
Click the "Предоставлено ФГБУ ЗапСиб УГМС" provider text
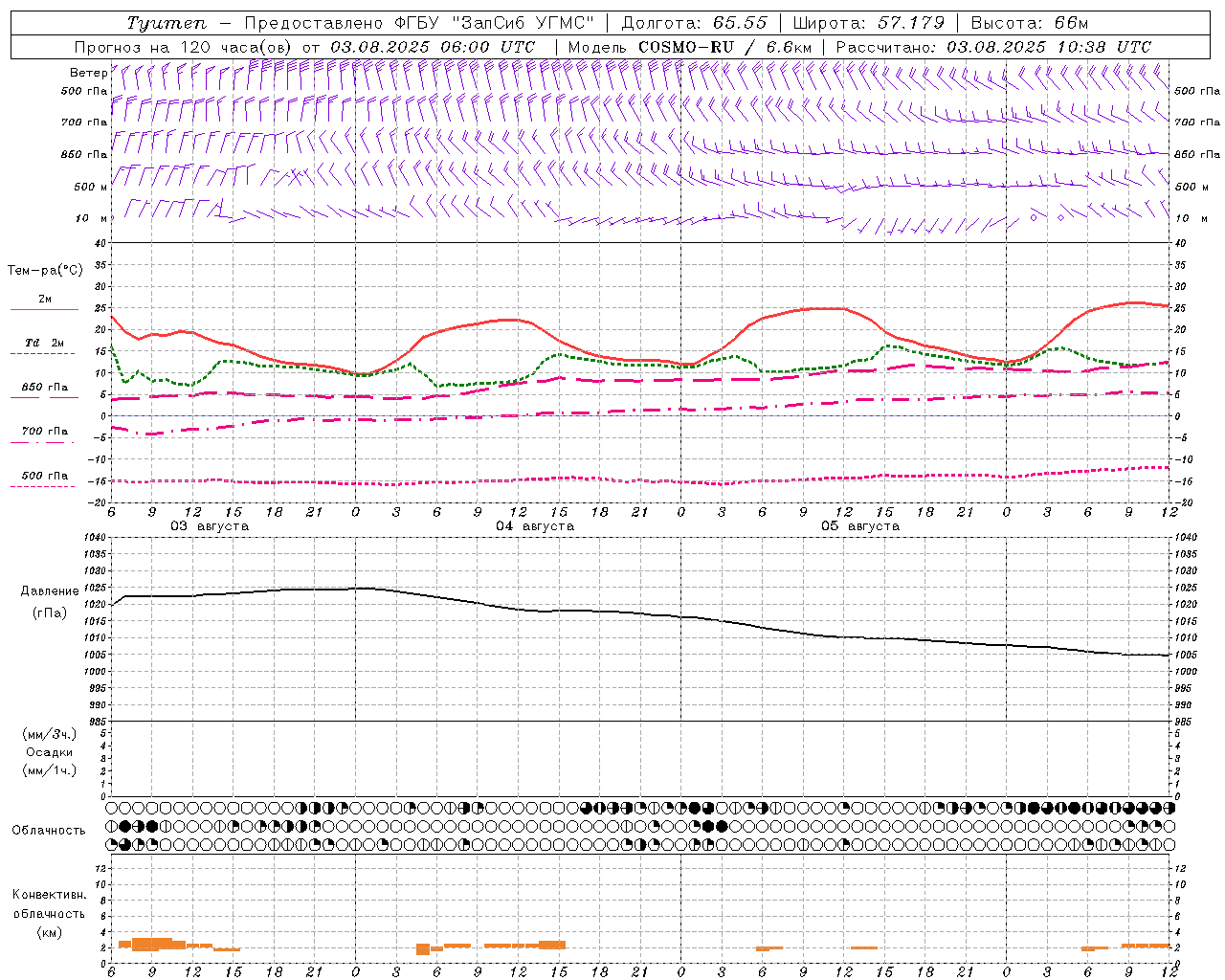(420, 23)
